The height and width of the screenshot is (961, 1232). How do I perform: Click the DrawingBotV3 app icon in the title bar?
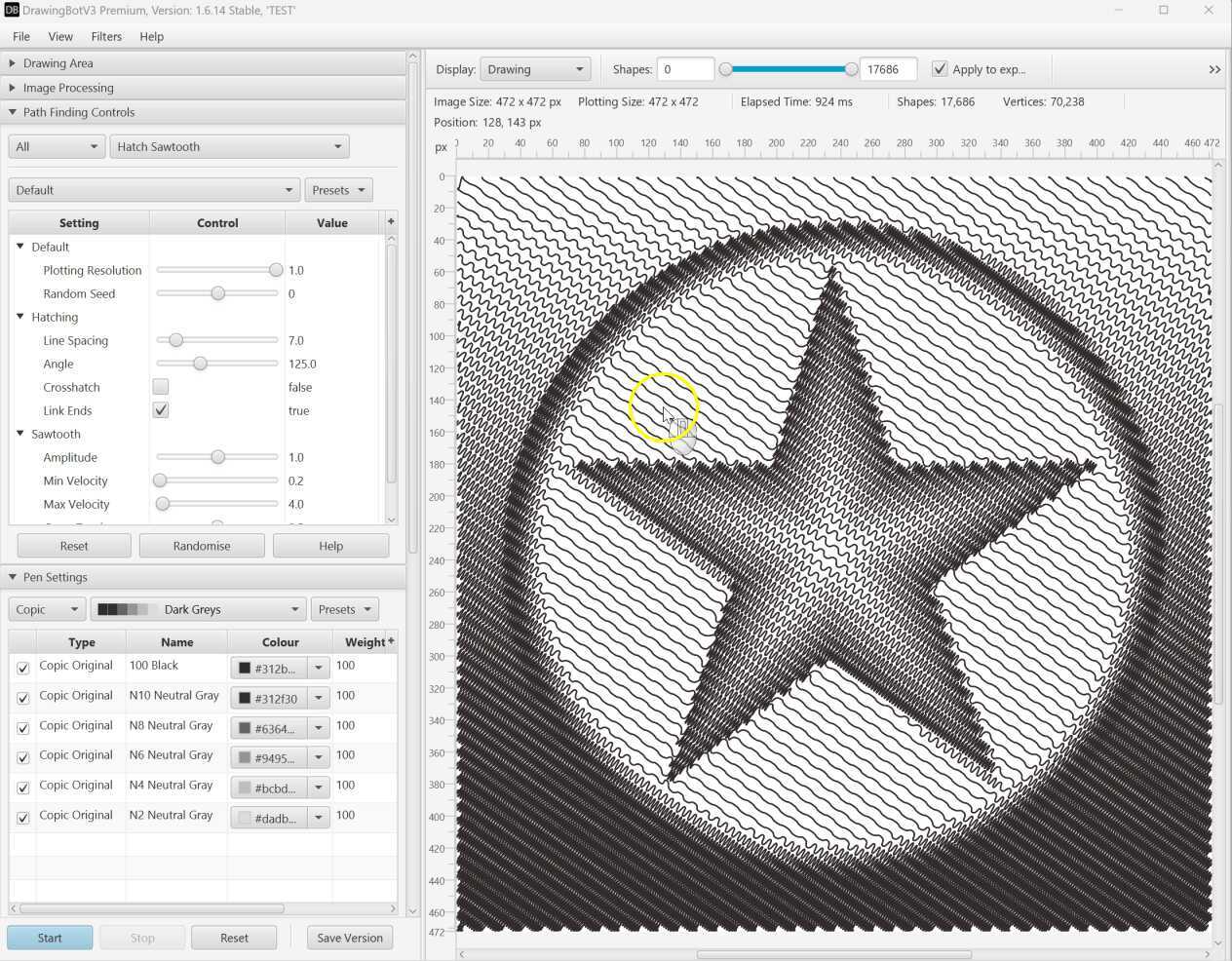12,10
